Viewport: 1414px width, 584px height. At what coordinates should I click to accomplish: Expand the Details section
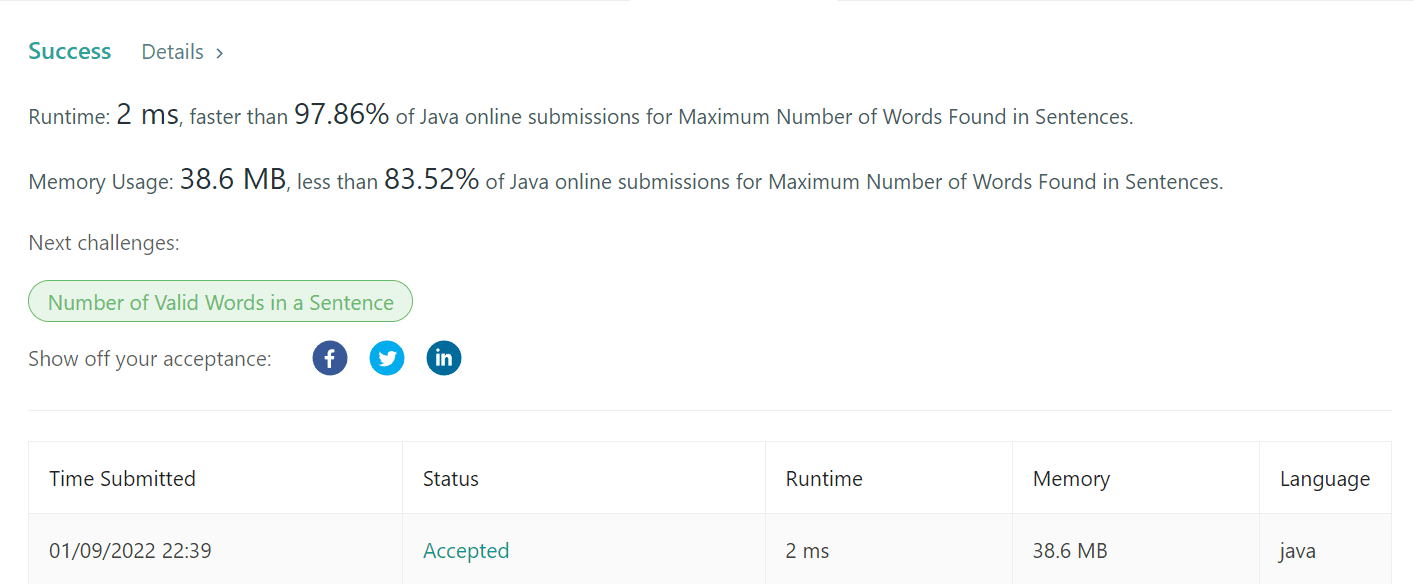172,51
